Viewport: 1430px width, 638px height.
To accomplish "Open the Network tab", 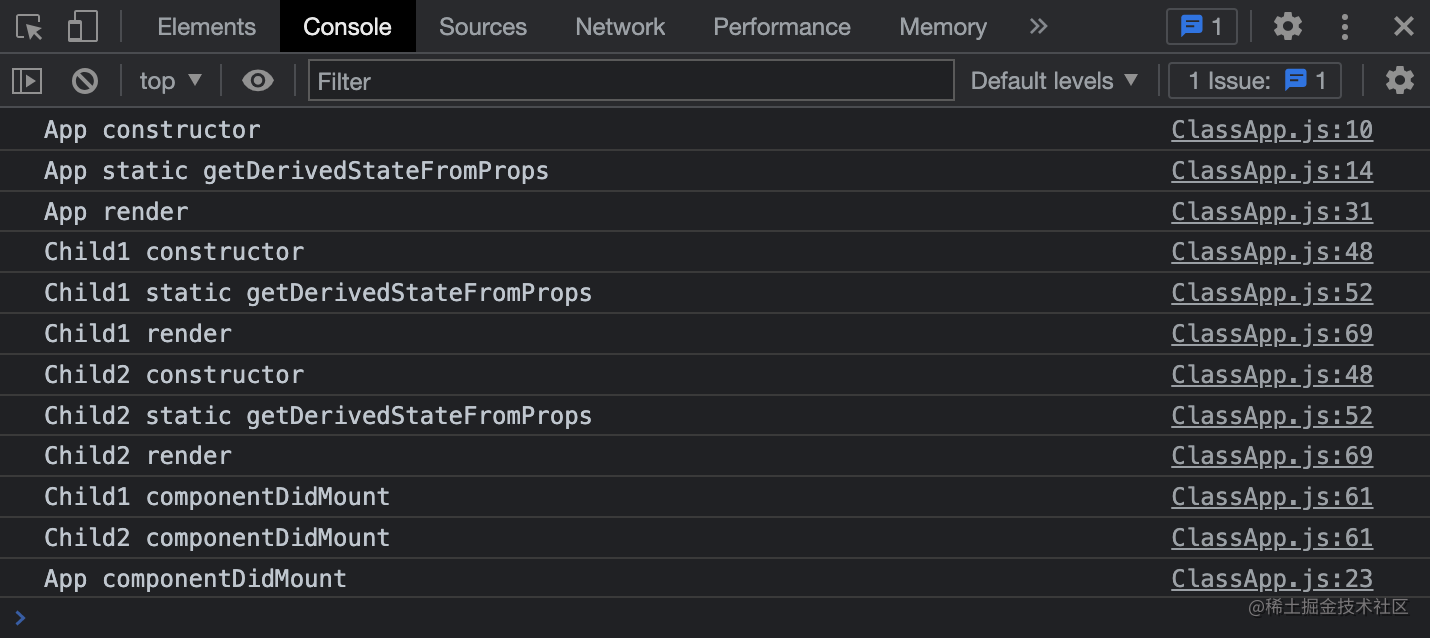I will click(x=620, y=27).
